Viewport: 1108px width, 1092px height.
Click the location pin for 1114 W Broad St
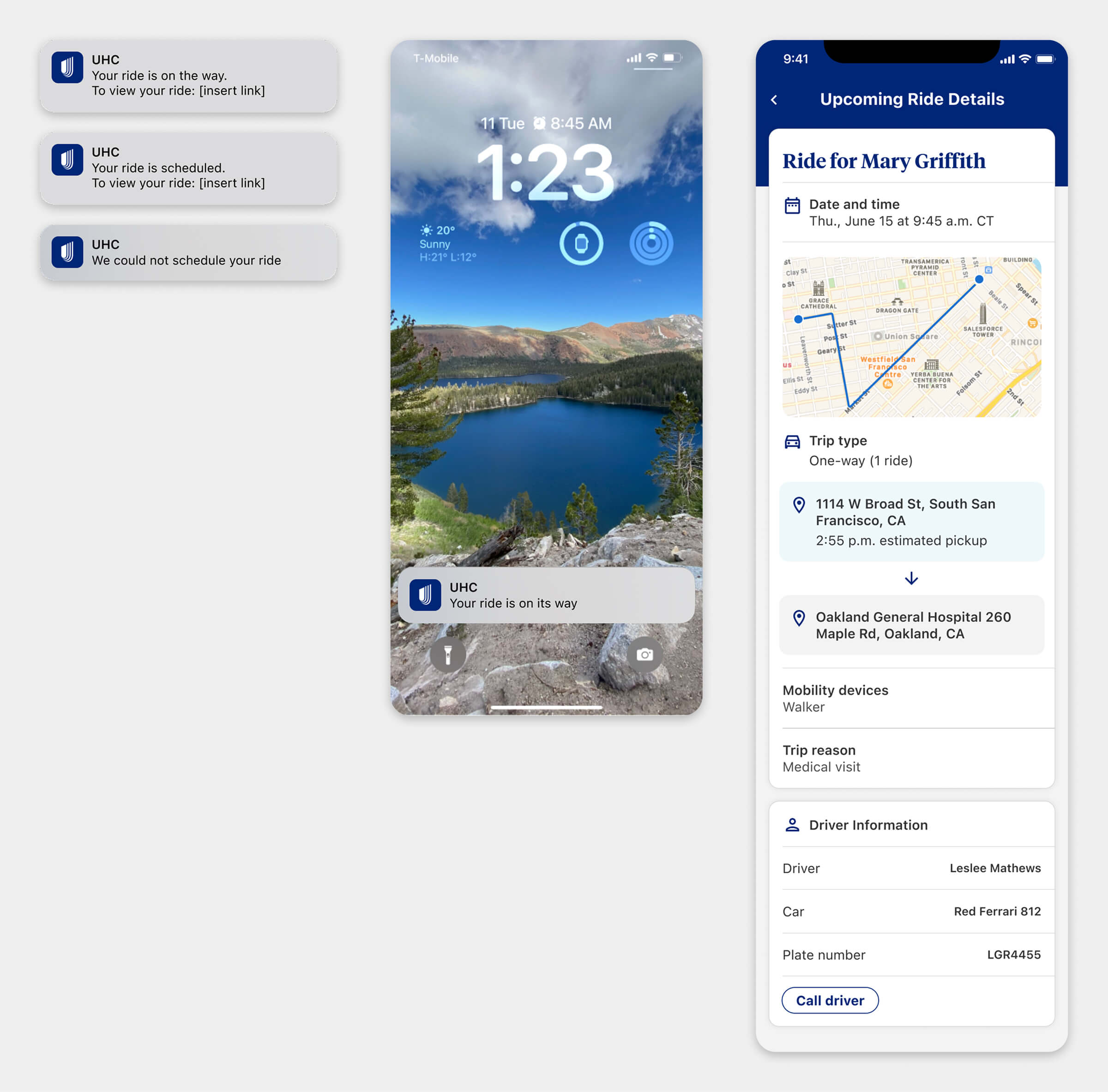(798, 505)
